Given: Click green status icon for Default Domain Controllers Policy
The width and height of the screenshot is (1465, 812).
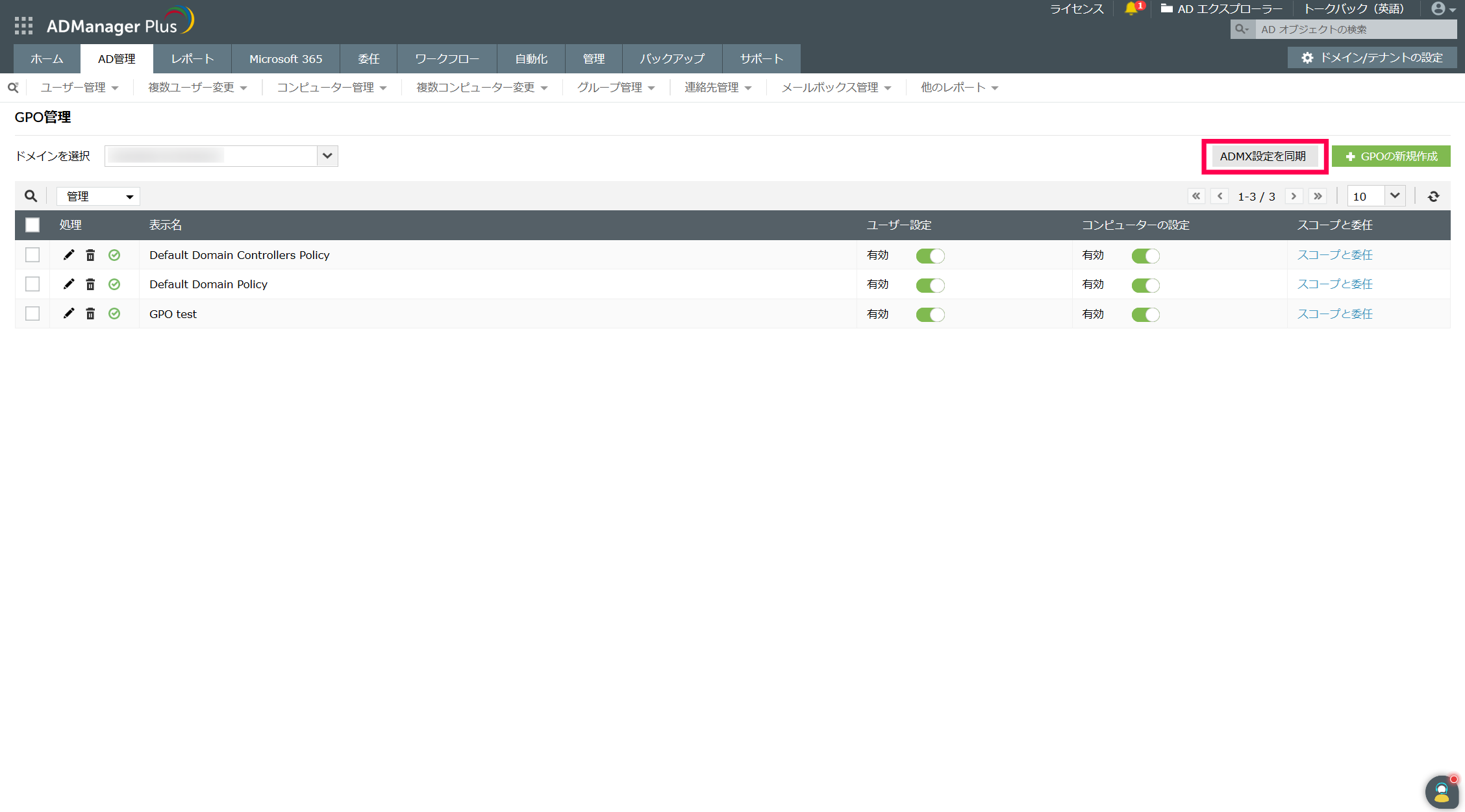Looking at the screenshot, I should point(114,255).
